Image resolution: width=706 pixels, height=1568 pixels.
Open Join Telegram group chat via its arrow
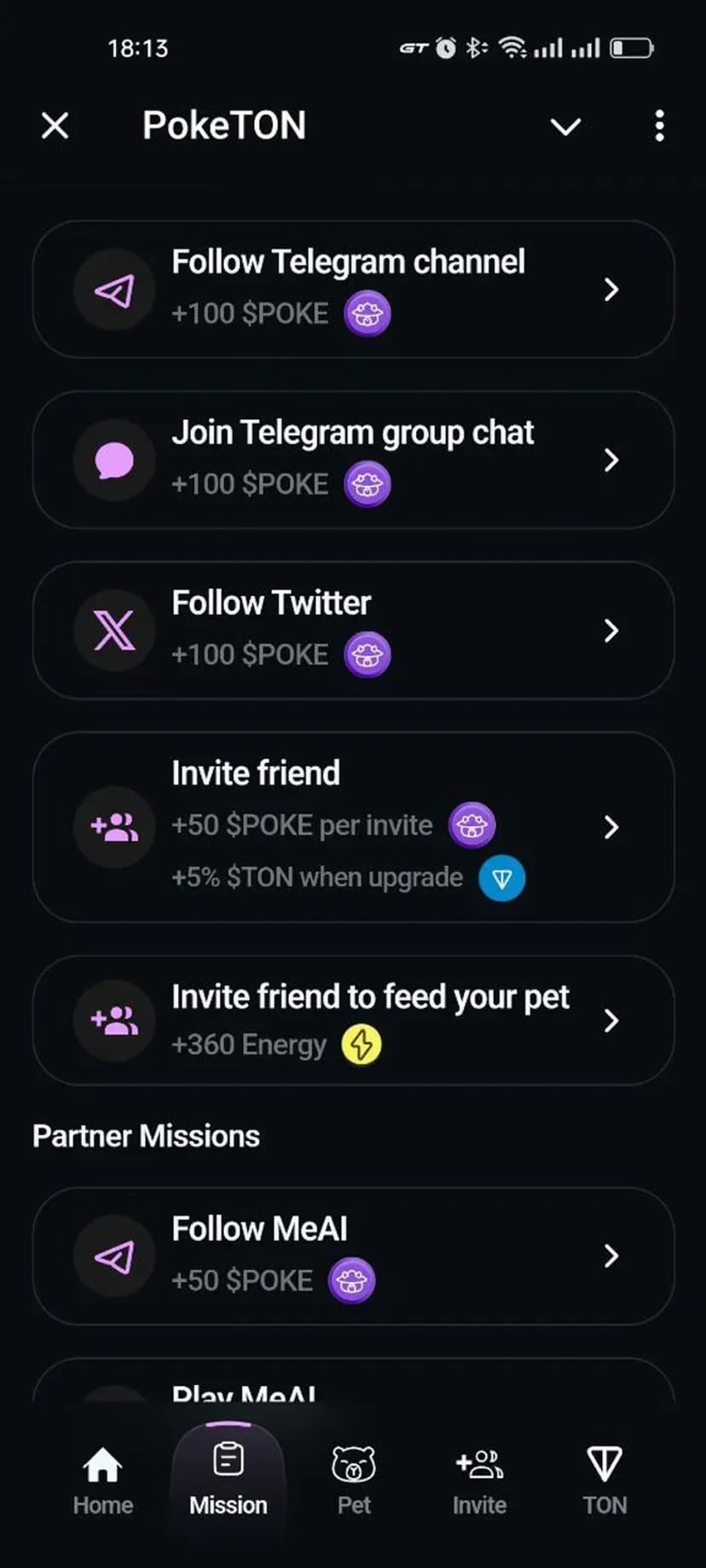pos(611,460)
